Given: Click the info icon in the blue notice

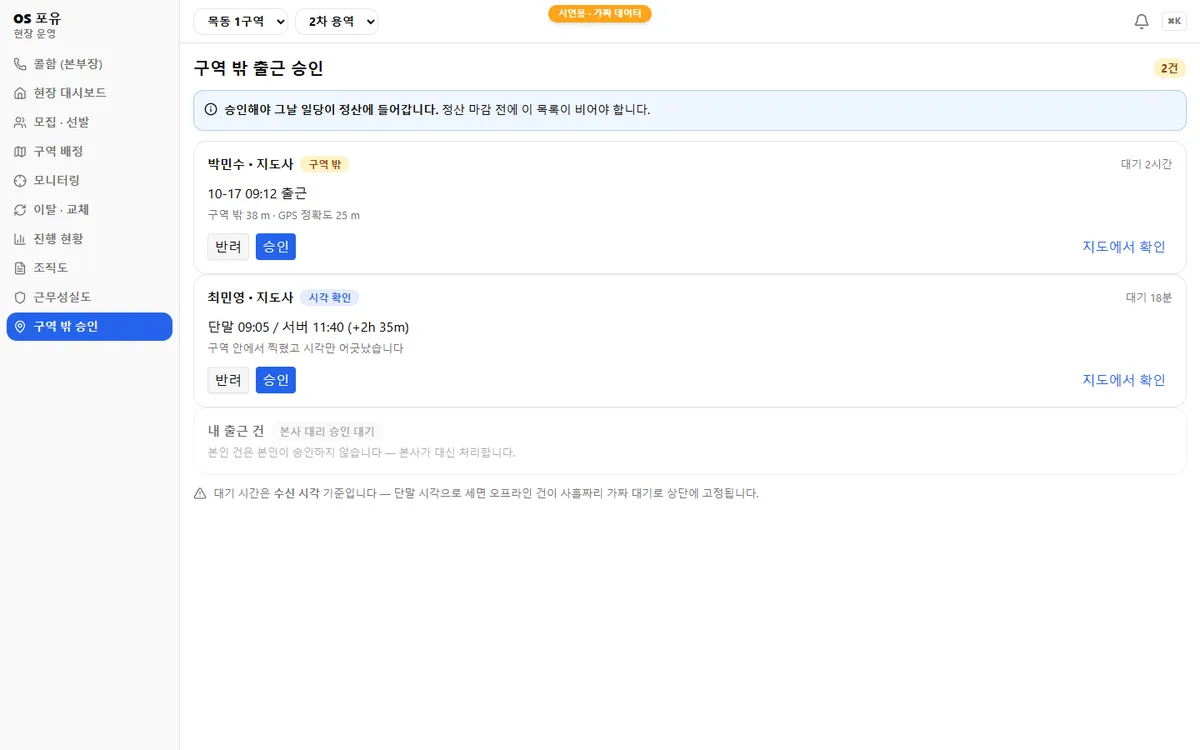Looking at the screenshot, I should coord(210,110).
